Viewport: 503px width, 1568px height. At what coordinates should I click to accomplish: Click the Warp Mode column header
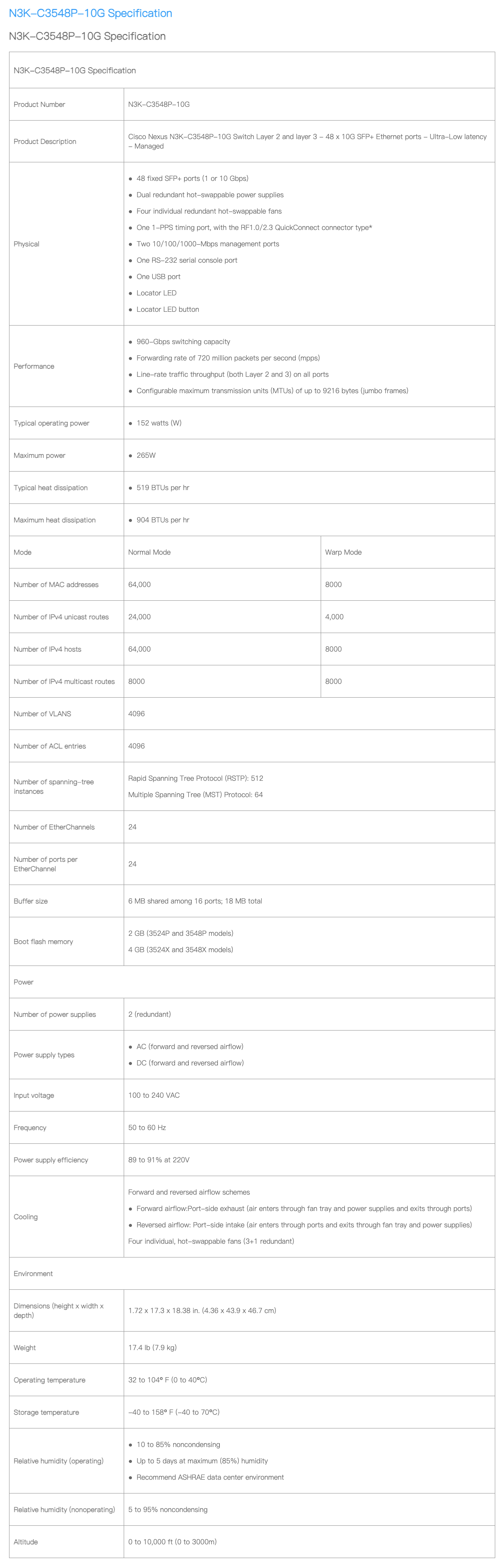(x=343, y=553)
